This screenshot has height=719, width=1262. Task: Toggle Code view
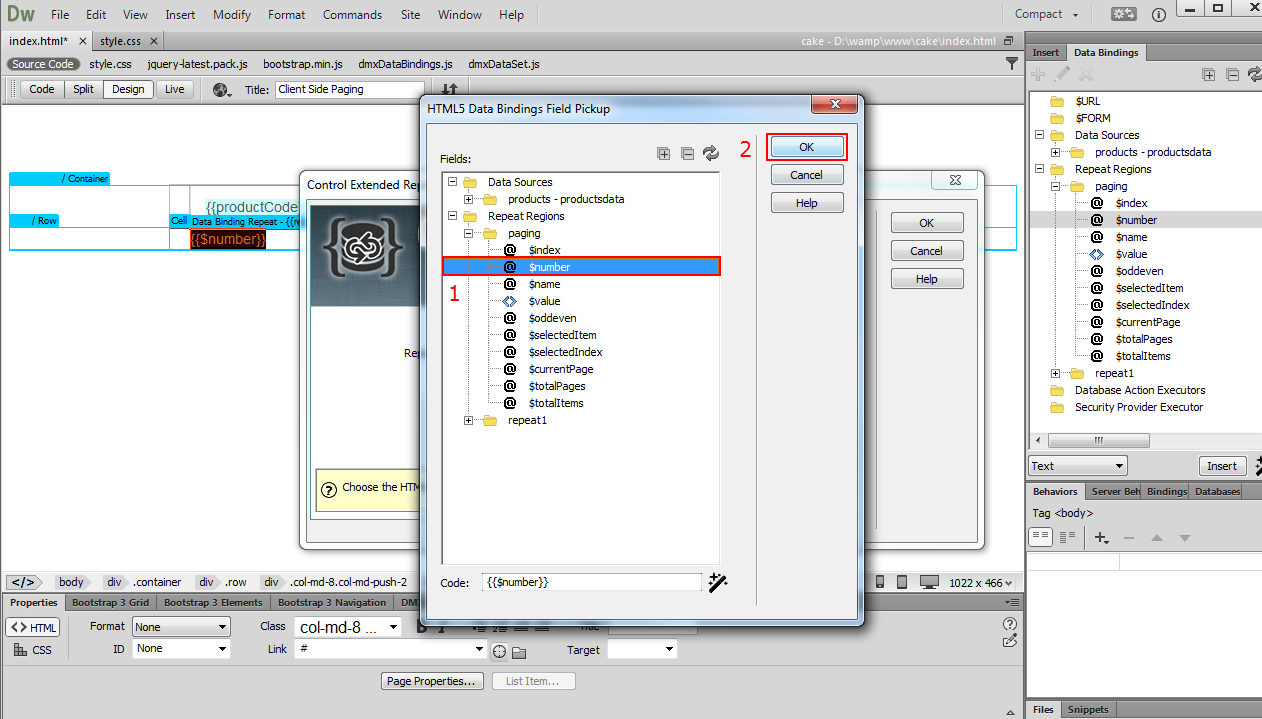(42, 89)
